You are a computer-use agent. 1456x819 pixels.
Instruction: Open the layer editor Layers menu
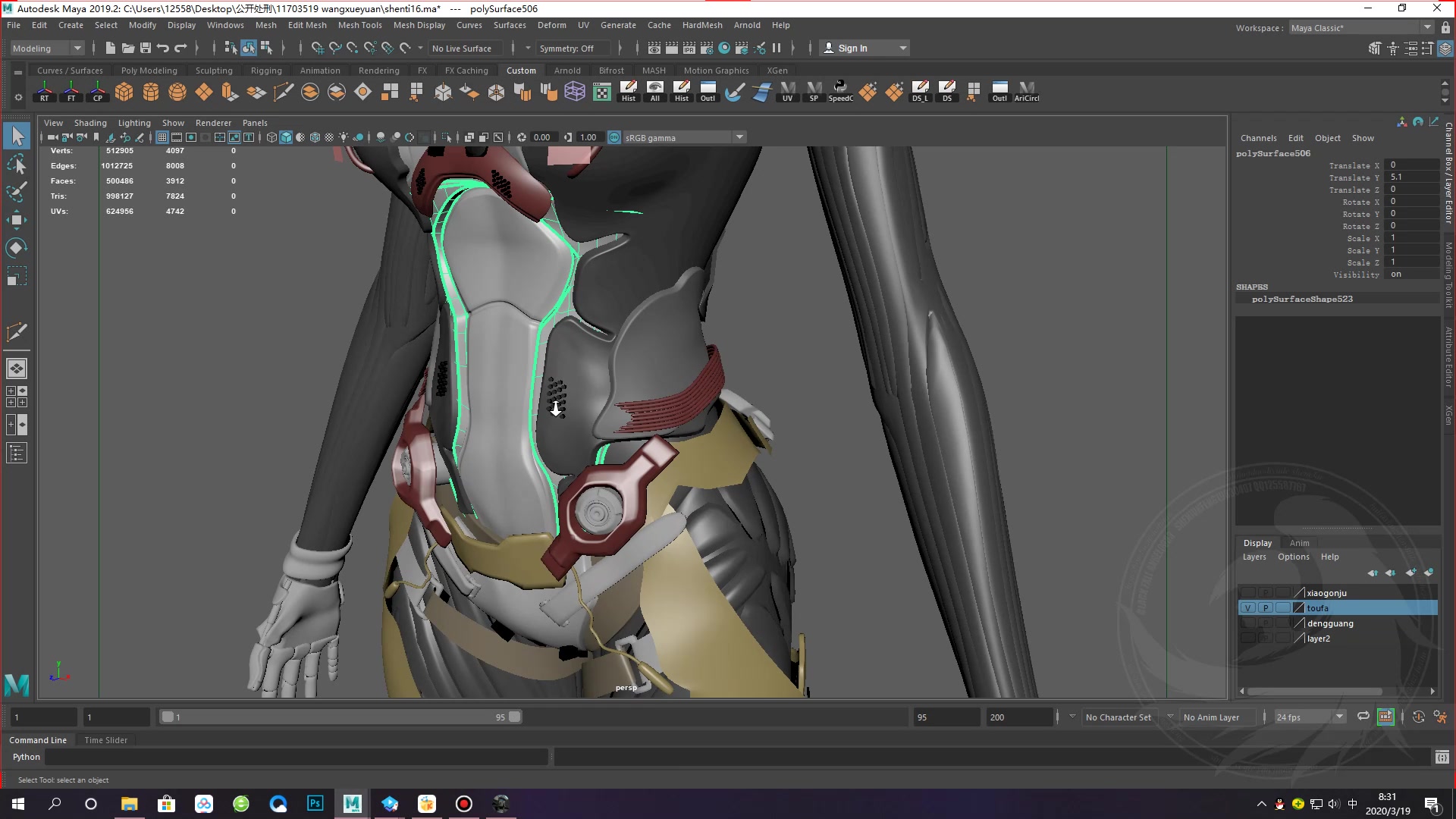tap(1254, 557)
